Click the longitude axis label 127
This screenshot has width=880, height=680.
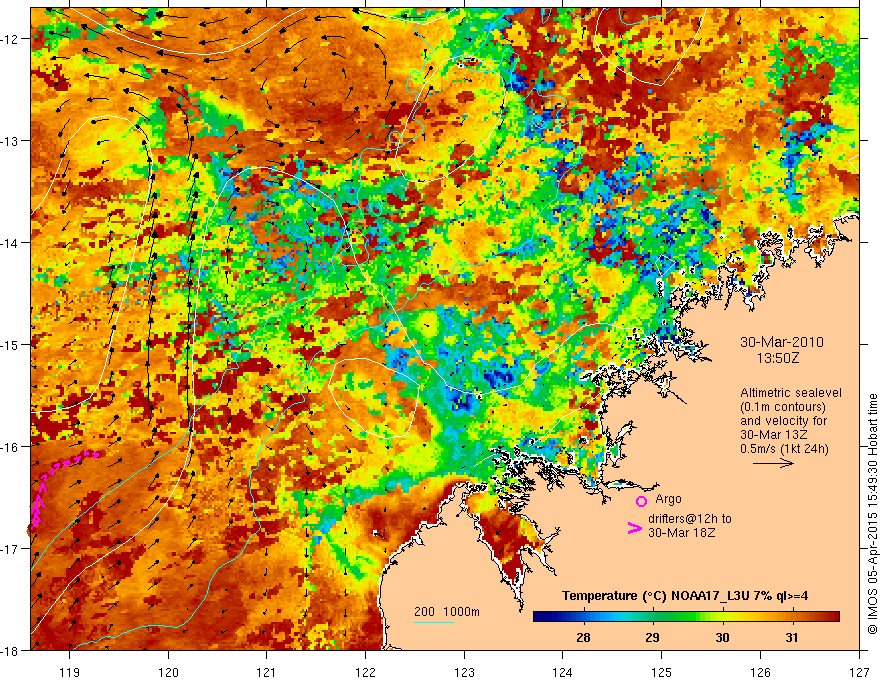coord(859,672)
